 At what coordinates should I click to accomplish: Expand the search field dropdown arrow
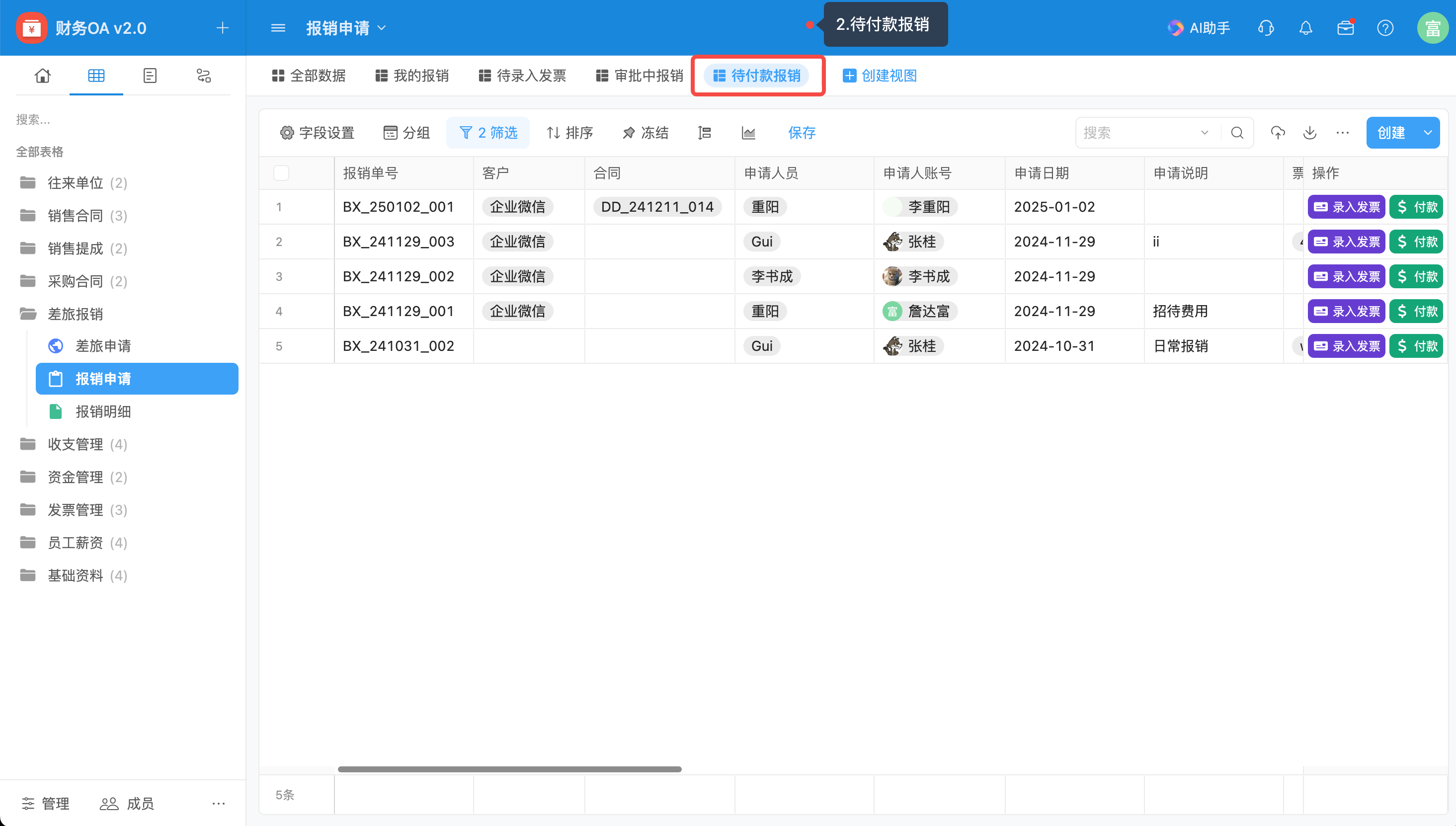tap(1204, 133)
